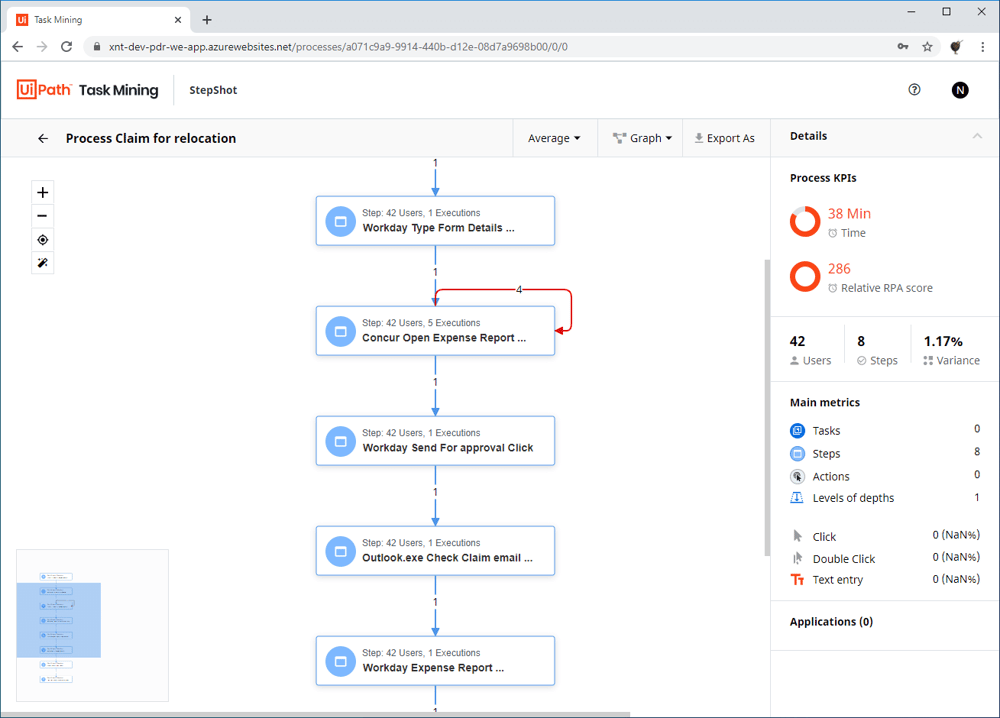Image resolution: width=1000 pixels, height=718 pixels.
Task: Click the 8 Steps statistic
Action: pyautogui.click(x=877, y=349)
